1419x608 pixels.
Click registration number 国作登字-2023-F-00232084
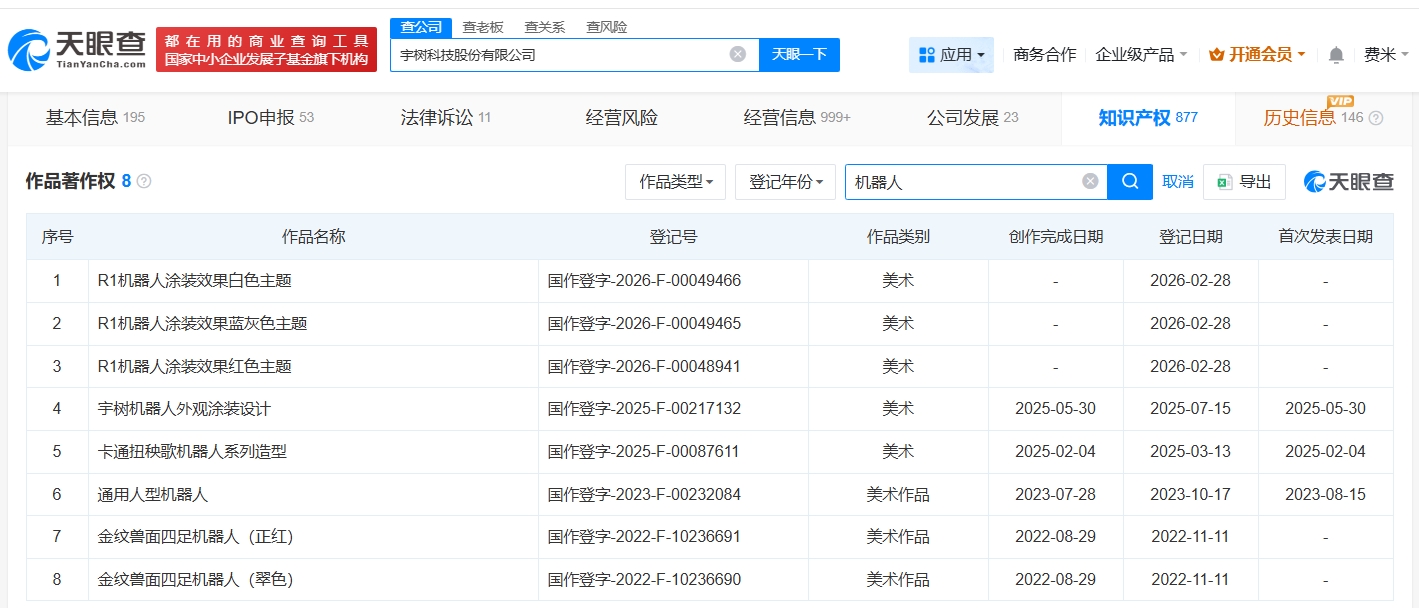(x=644, y=494)
